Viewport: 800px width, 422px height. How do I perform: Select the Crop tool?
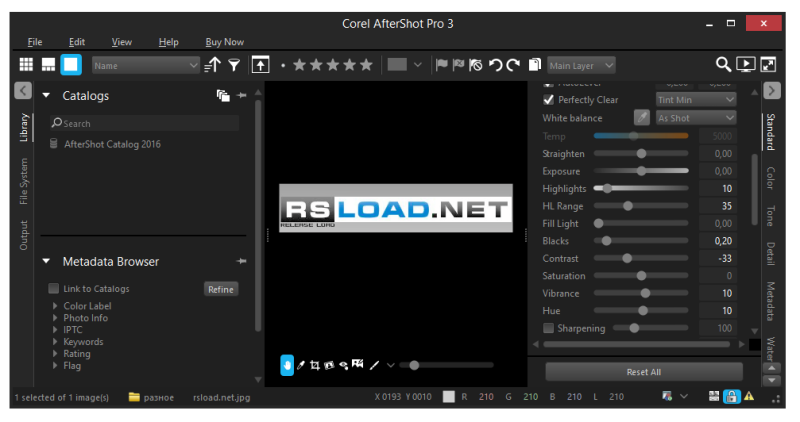[x=315, y=365]
